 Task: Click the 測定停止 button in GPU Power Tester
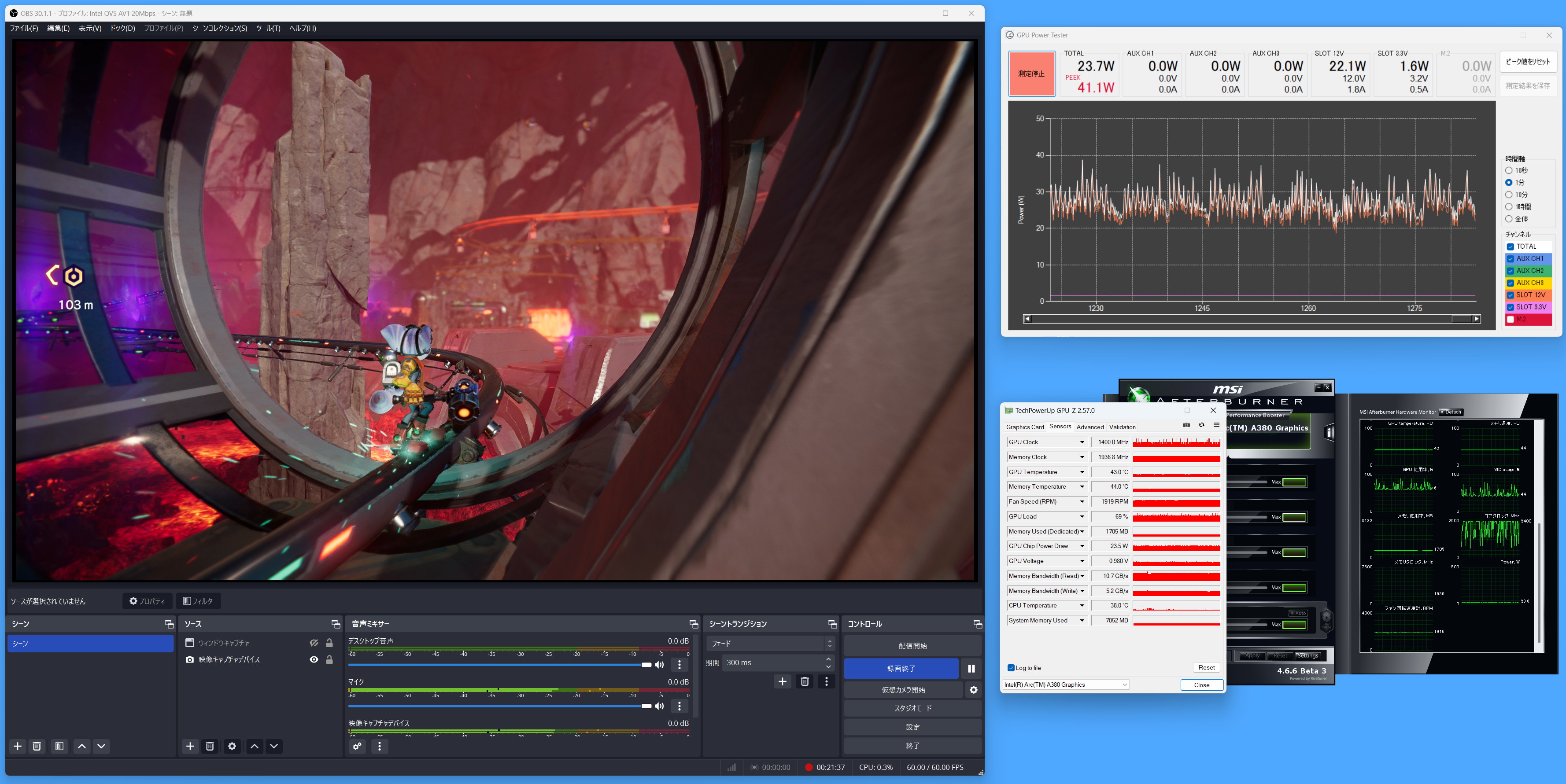pyautogui.click(x=1032, y=74)
